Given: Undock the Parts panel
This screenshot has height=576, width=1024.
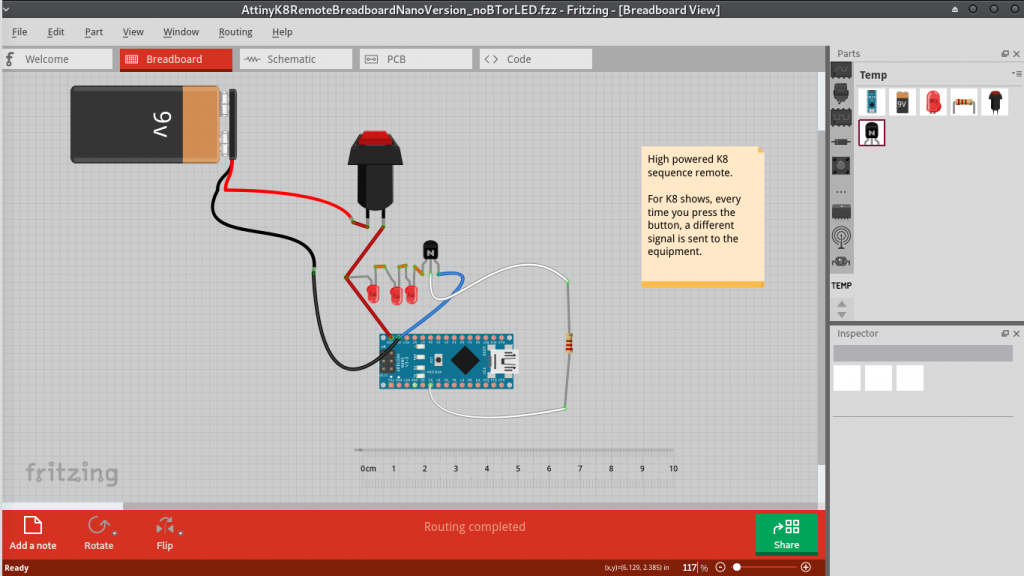Looking at the screenshot, I should [1005, 54].
